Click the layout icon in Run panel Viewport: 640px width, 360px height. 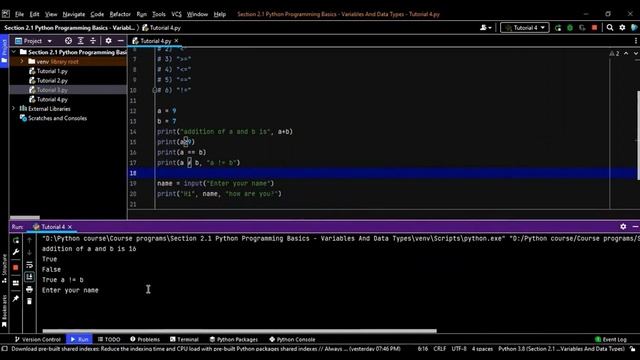[x=16, y=283]
